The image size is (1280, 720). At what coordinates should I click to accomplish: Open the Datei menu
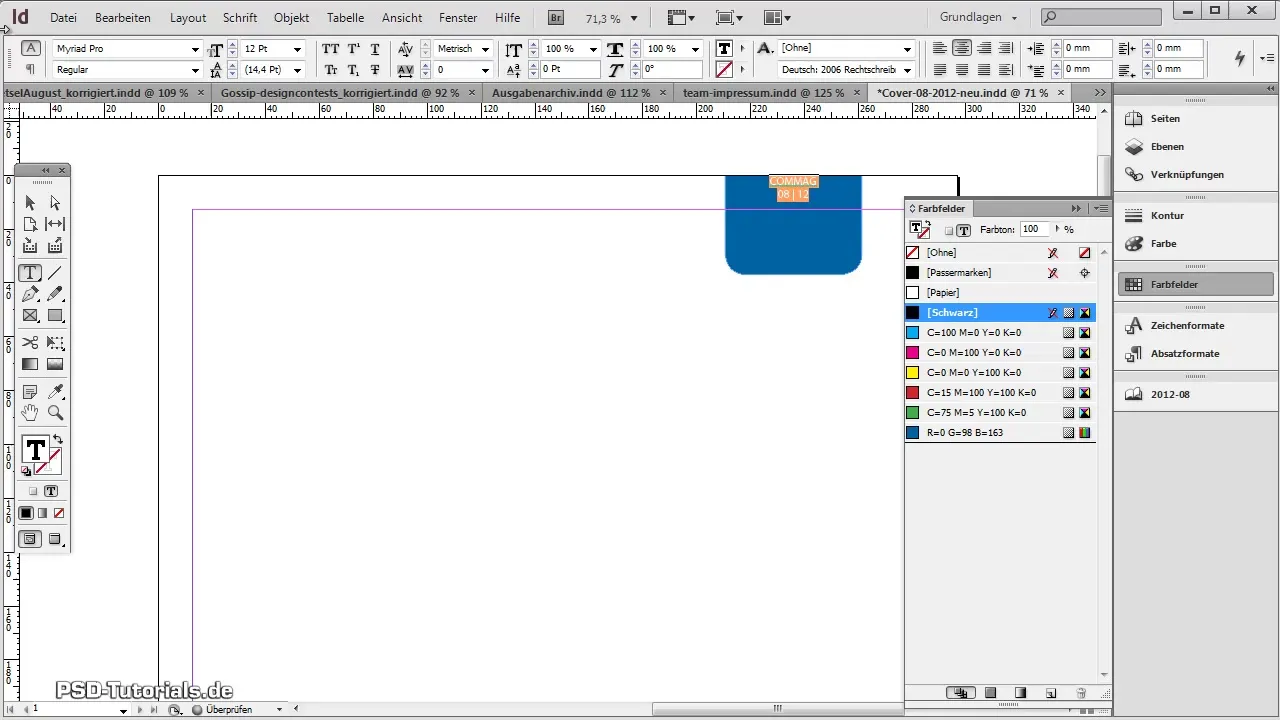point(63,18)
